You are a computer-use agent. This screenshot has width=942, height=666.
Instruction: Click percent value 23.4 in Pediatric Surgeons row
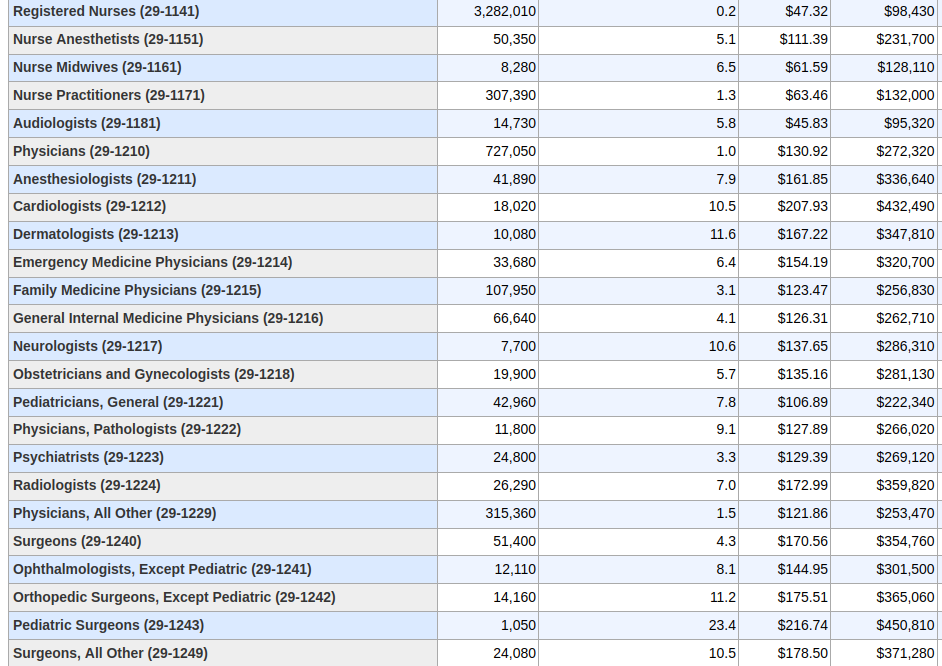pos(722,626)
